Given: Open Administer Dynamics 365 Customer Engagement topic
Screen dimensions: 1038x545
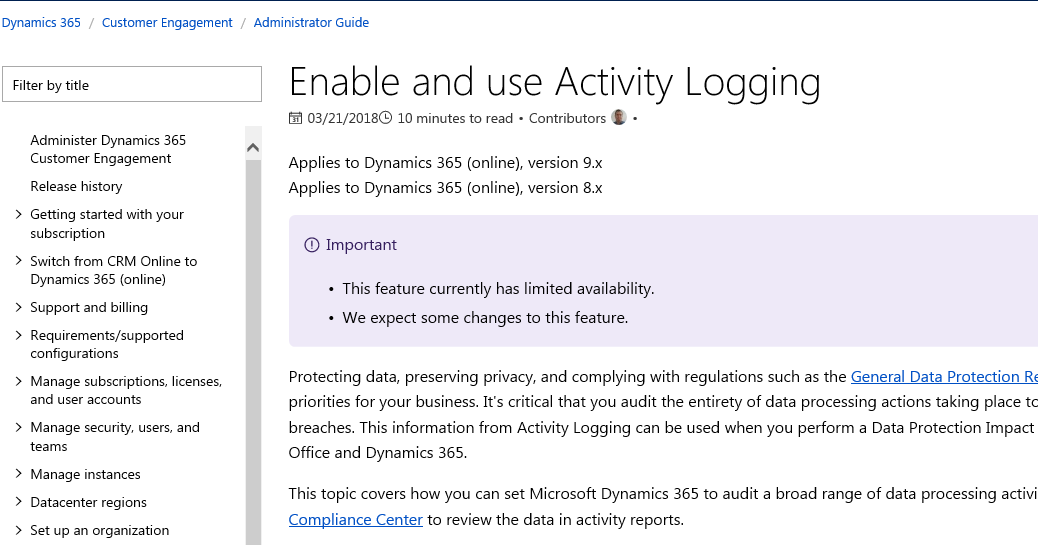Looking at the screenshot, I should tap(108, 149).
